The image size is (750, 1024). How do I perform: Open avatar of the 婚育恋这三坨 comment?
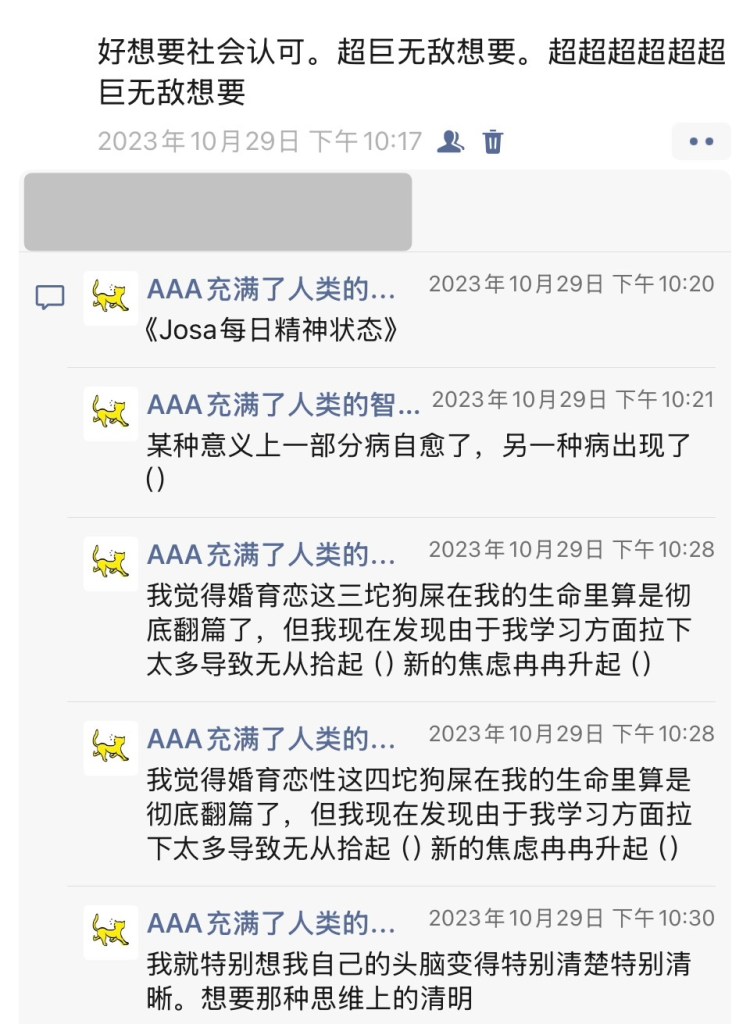click(110, 563)
